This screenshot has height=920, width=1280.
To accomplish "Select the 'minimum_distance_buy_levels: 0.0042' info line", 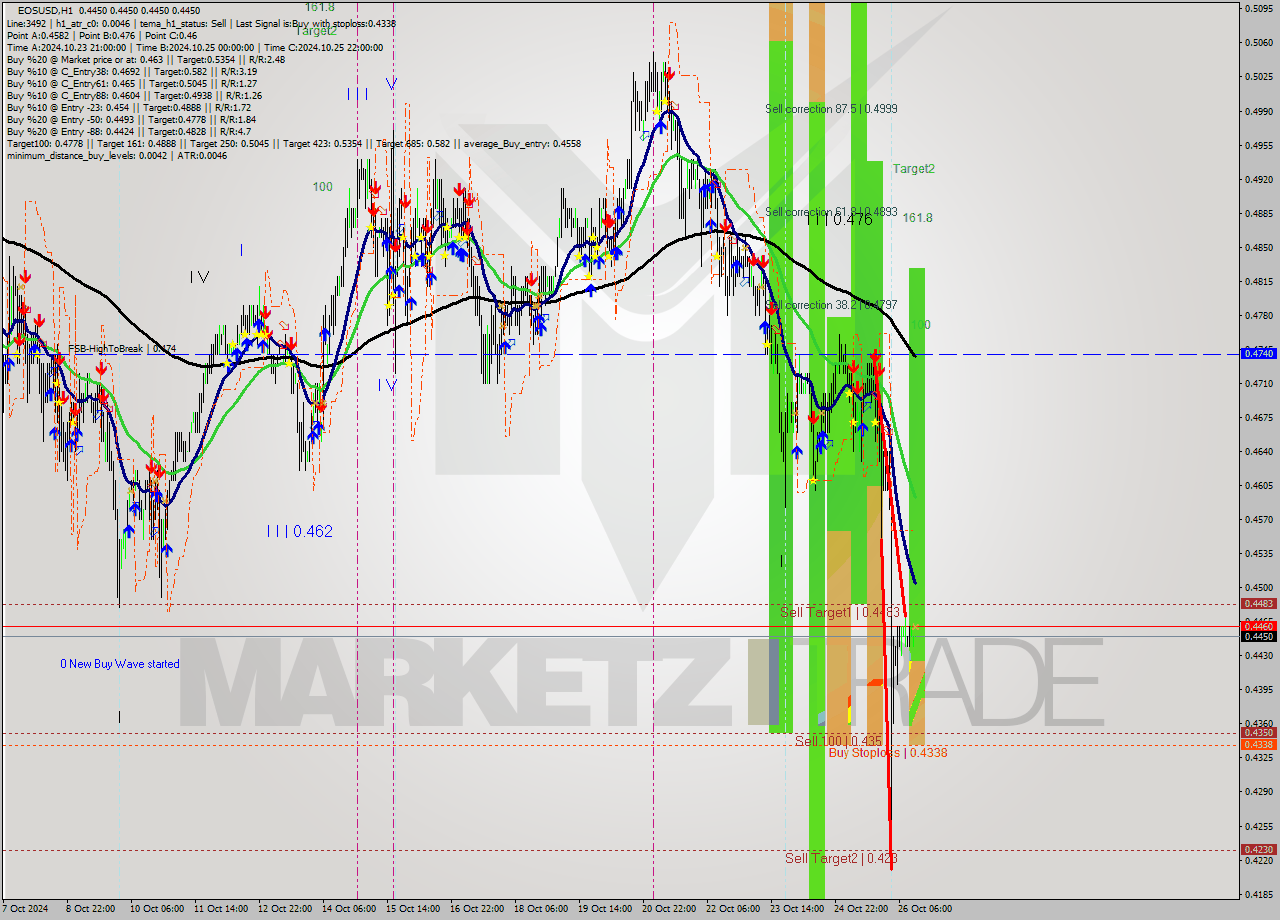I will 118,155.
